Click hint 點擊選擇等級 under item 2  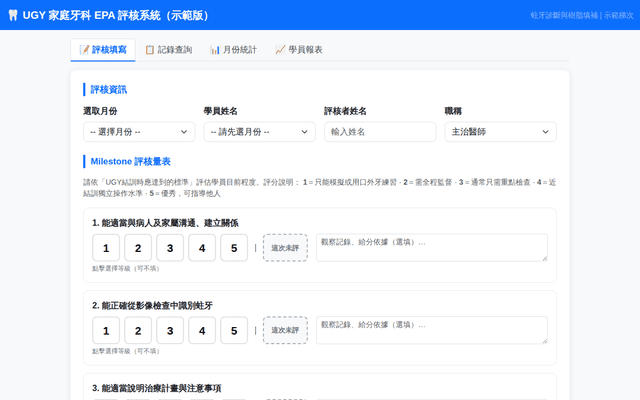126,351
